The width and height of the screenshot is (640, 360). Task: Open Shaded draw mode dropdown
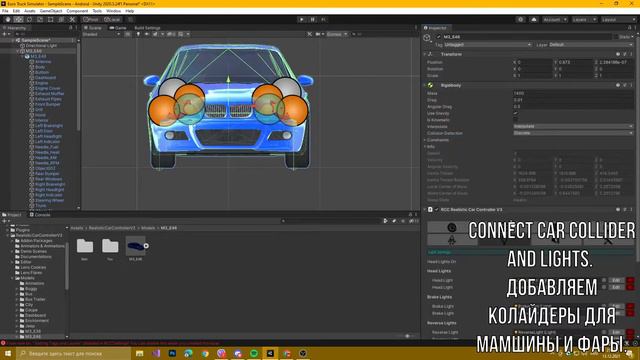pyautogui.click(x=101, y=34)
